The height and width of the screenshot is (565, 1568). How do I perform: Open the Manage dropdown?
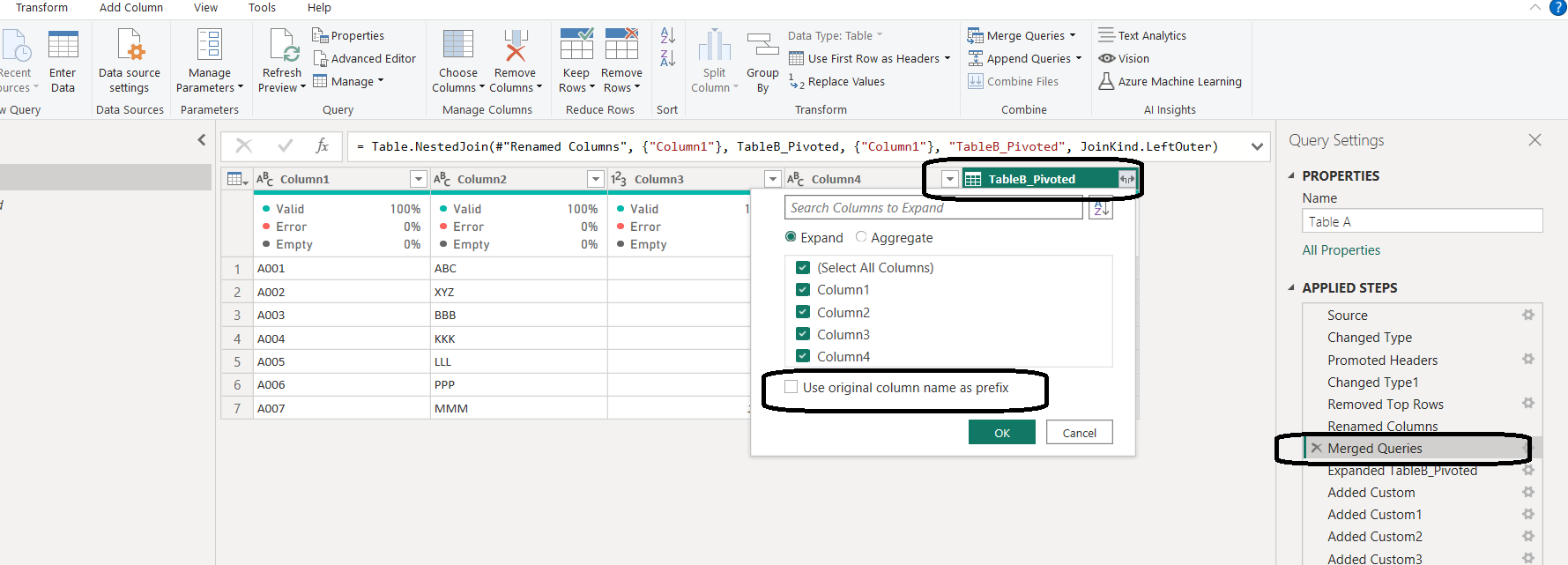click(349, 81)
